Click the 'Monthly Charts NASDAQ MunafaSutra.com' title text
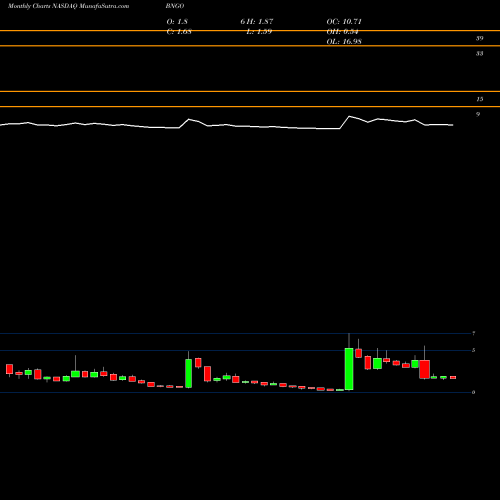Viewport: 500px width, 500px height. point(68,6)
